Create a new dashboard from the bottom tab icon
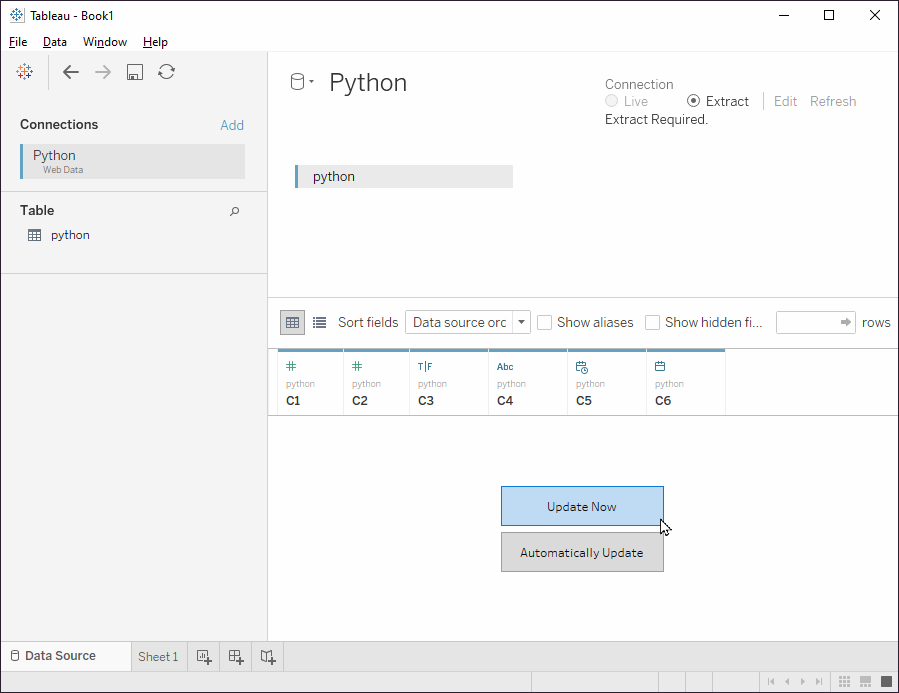899x693 pixels. pyautogui.click(x=236, y=657)
